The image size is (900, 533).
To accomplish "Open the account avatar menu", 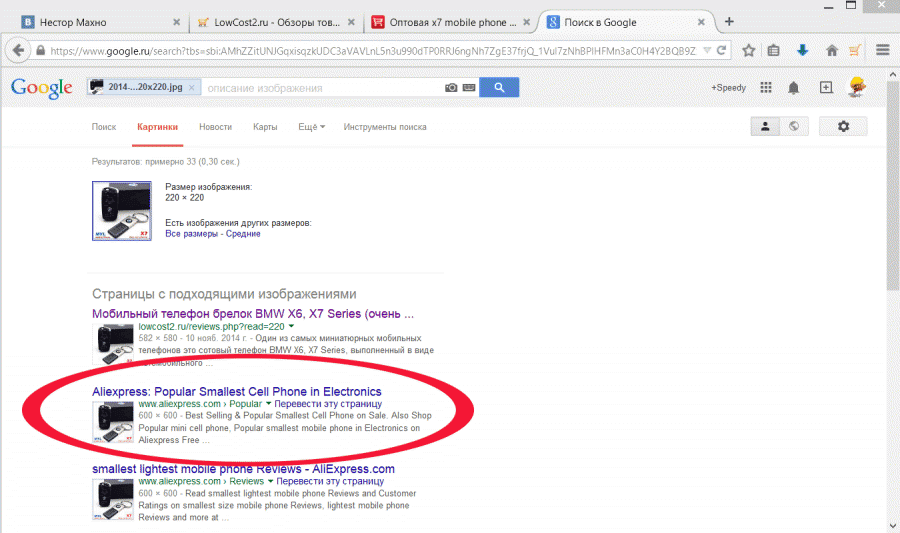I will tap(858, 87).
